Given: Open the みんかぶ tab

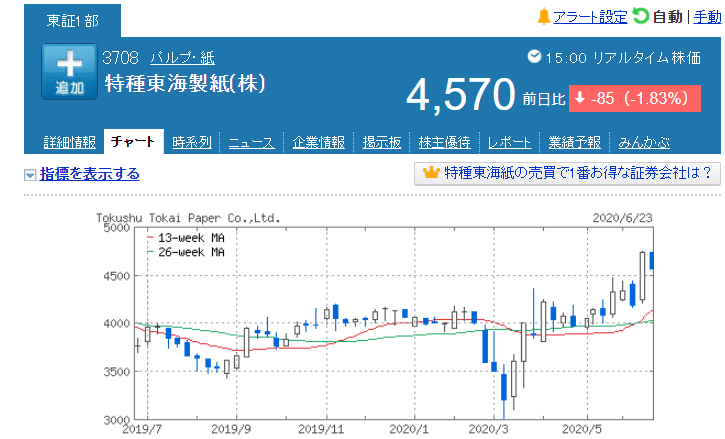Looking at the screenshot, I should pyautogui.click(x=644, y=142).
